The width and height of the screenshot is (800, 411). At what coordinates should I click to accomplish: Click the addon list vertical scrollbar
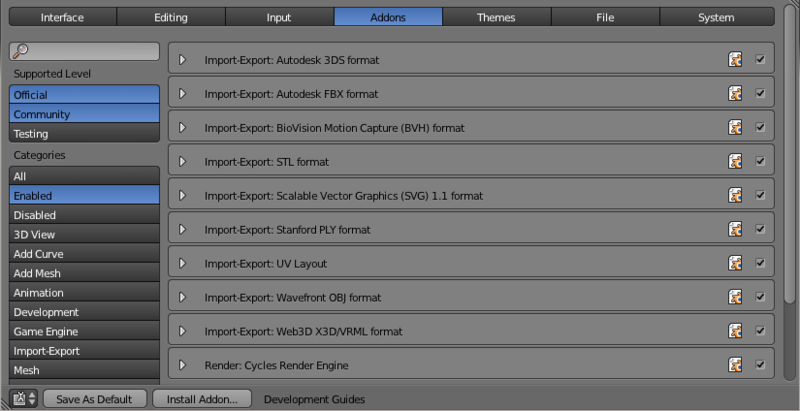point(790,153)
